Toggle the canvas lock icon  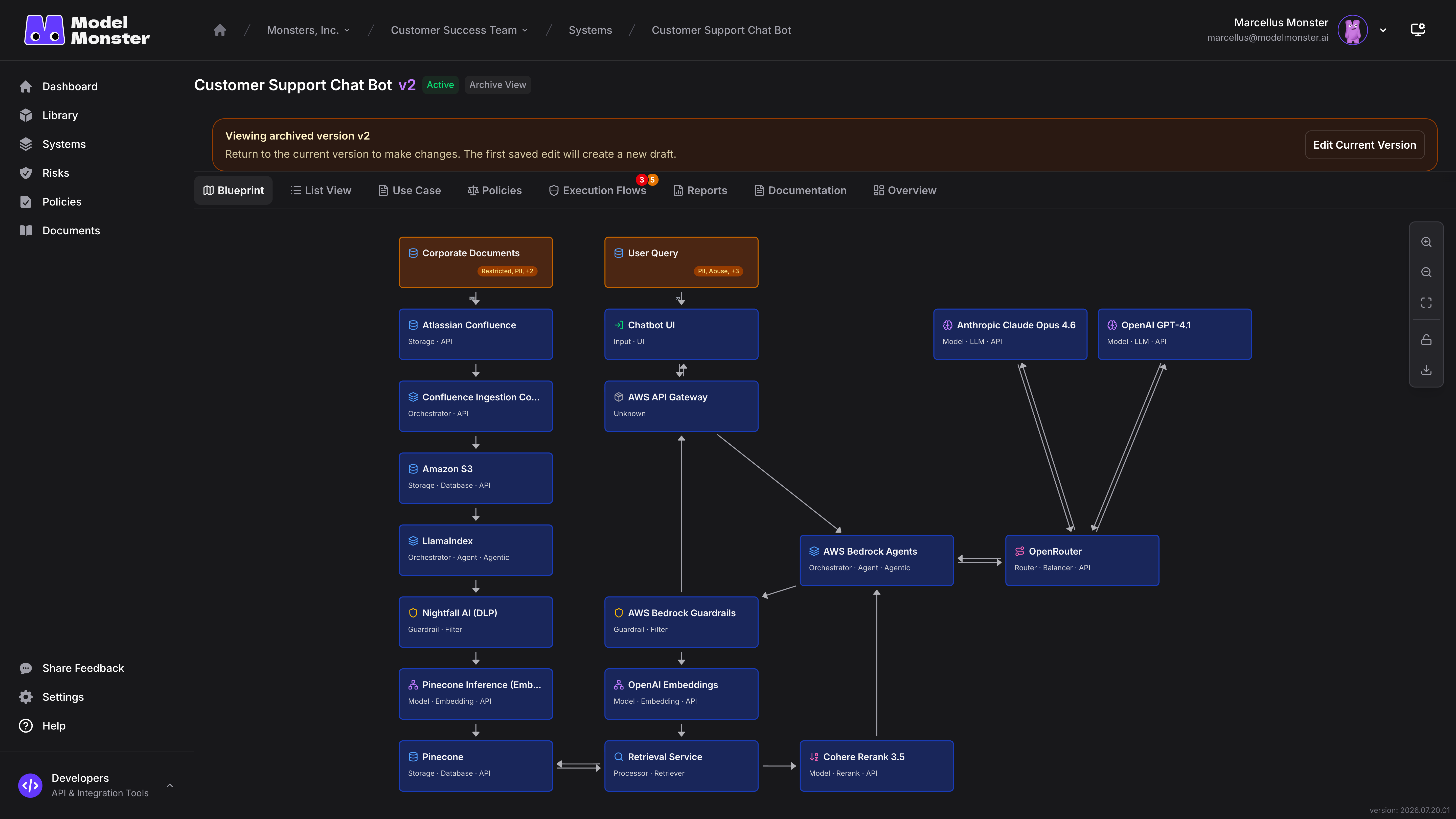pos(1426,340)
